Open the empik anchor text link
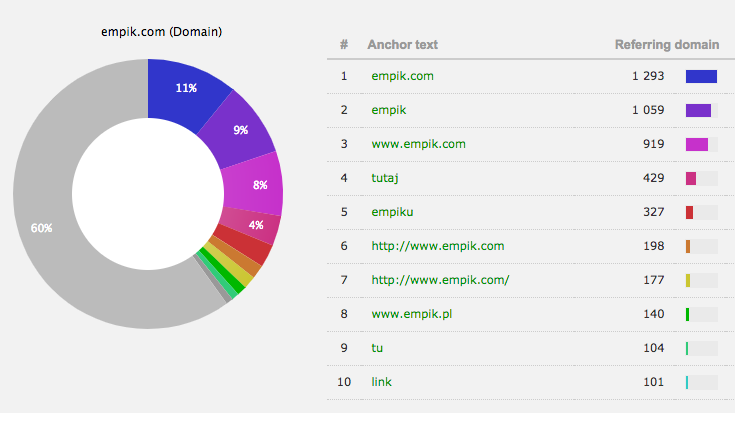The height and width of the screenshot is (426, 735). (389, 110)
